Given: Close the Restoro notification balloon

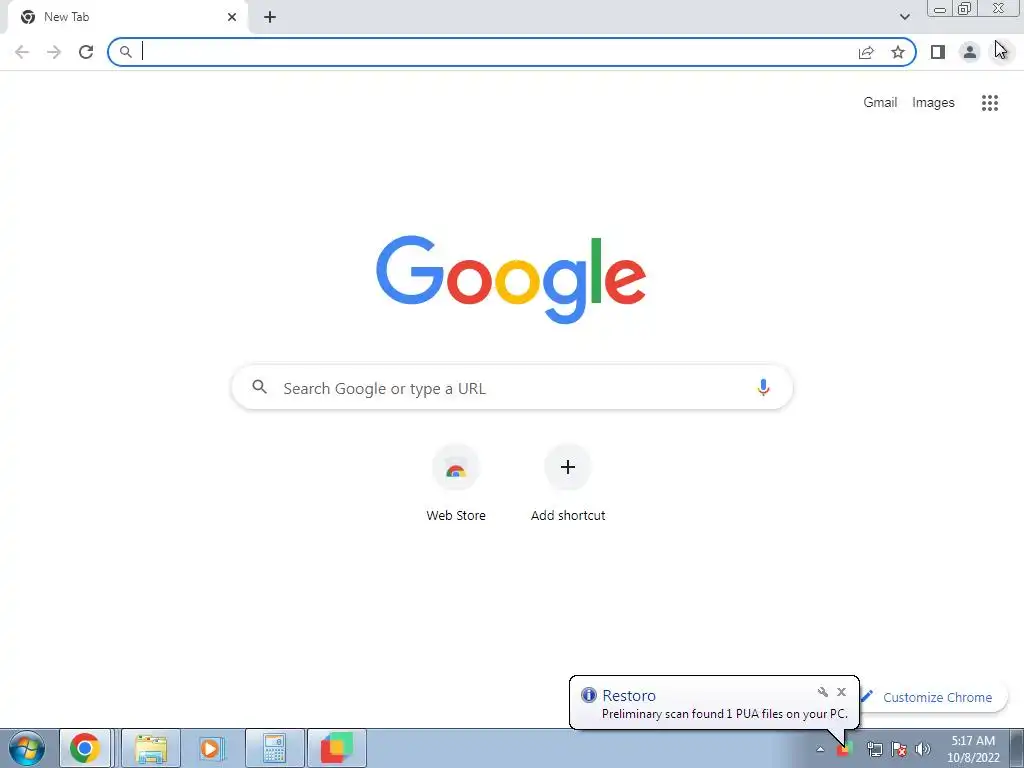Looking at the screenshot, I should pos(841,692).
